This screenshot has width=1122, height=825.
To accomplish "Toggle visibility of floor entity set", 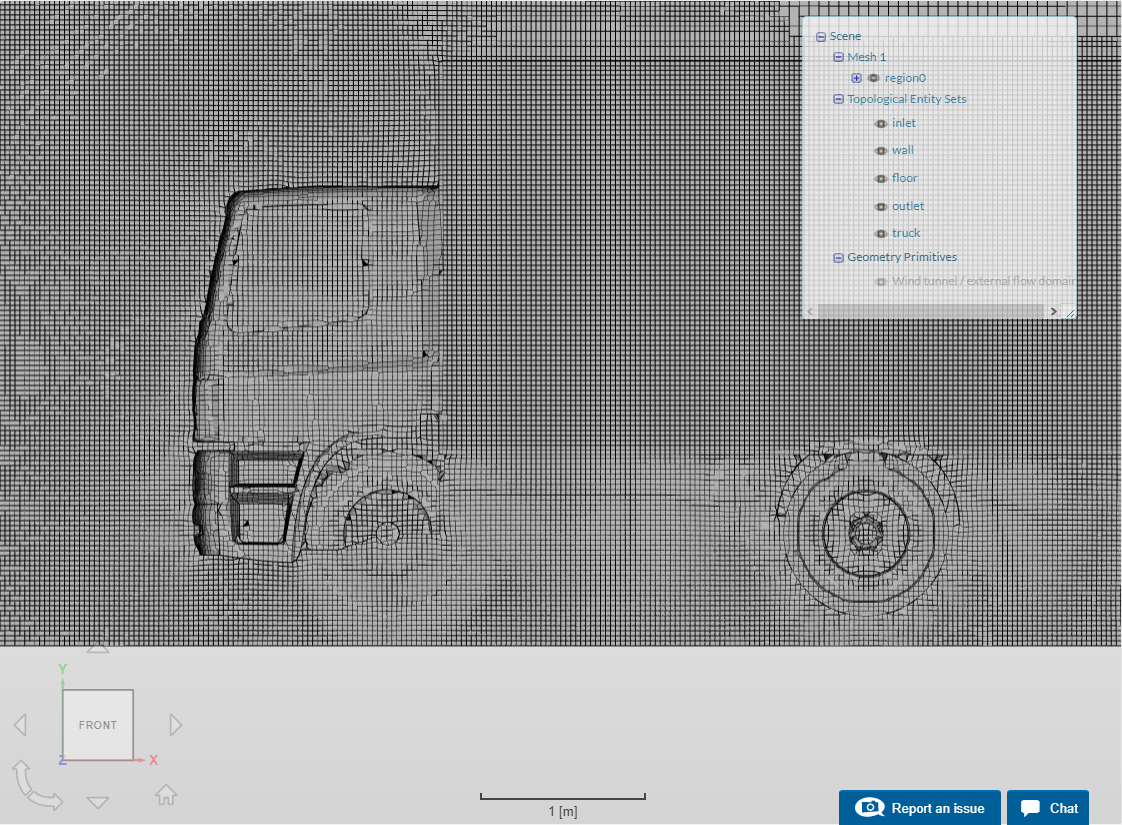I will coord(882,179).
